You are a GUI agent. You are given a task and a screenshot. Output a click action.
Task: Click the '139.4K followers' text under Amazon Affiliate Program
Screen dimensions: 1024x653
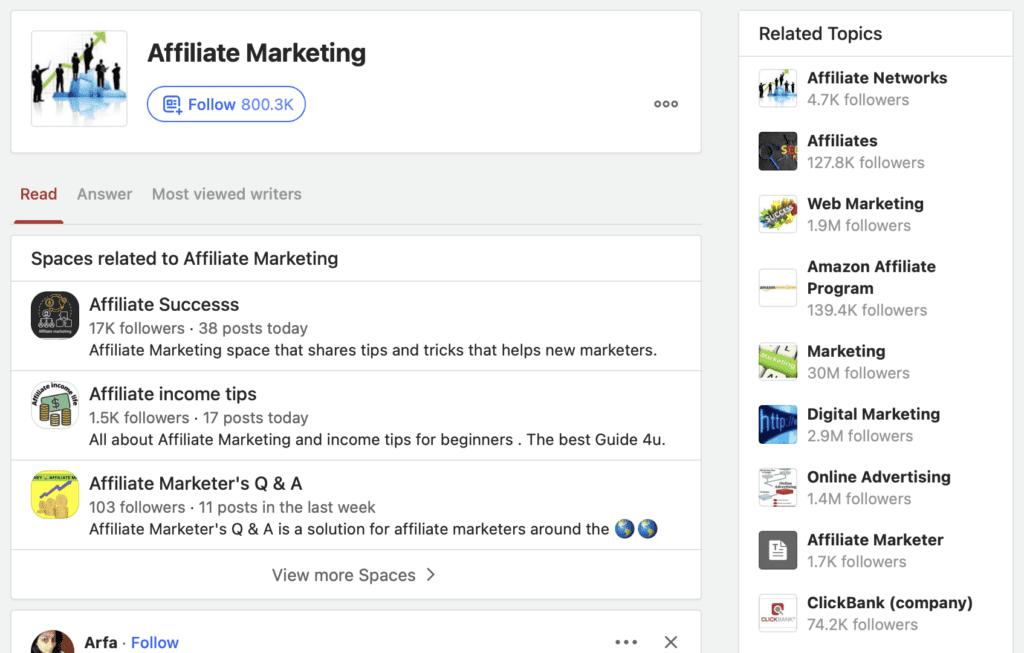pyautogui.click(x=867, y=310)
